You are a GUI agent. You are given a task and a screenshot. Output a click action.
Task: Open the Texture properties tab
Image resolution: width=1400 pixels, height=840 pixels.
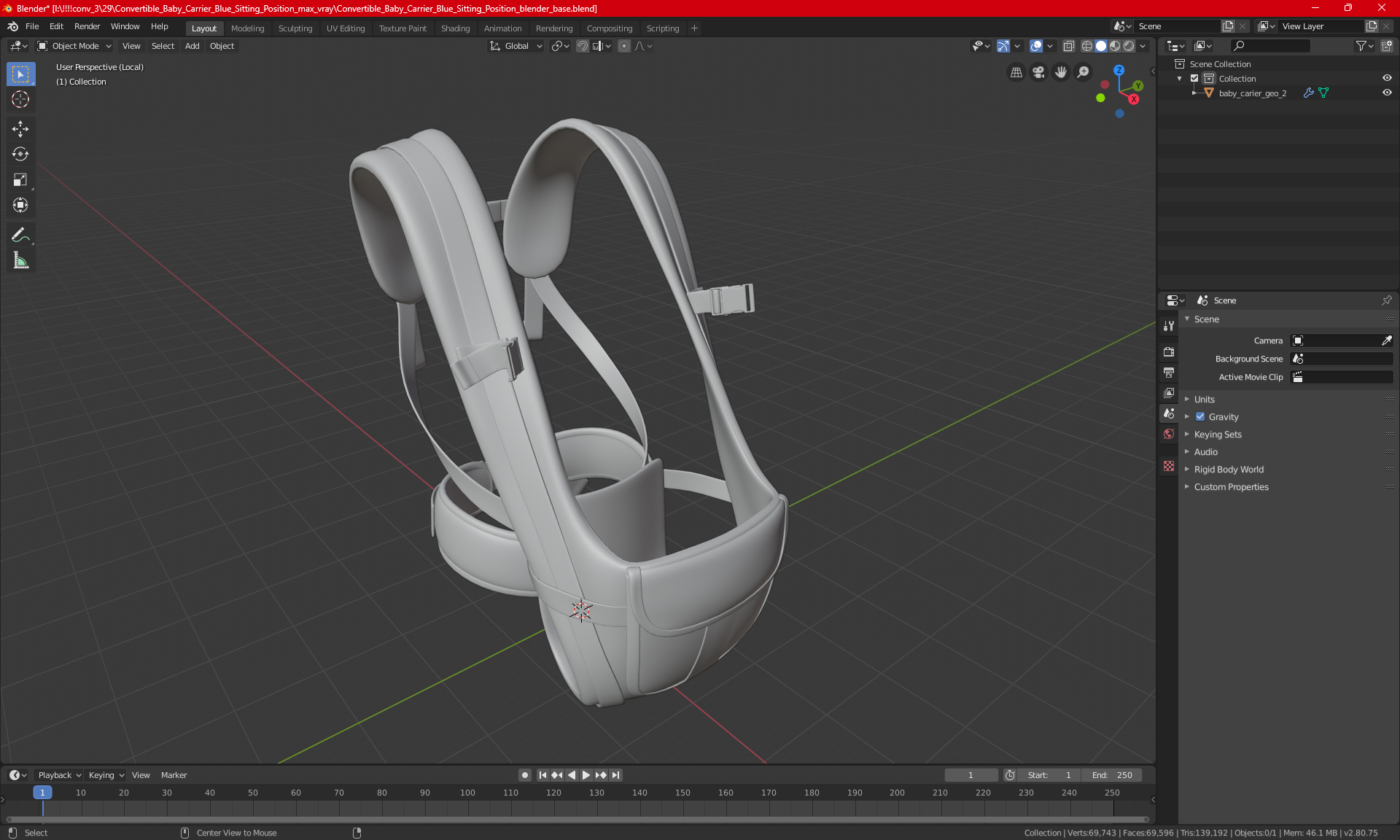(1169, 466)
